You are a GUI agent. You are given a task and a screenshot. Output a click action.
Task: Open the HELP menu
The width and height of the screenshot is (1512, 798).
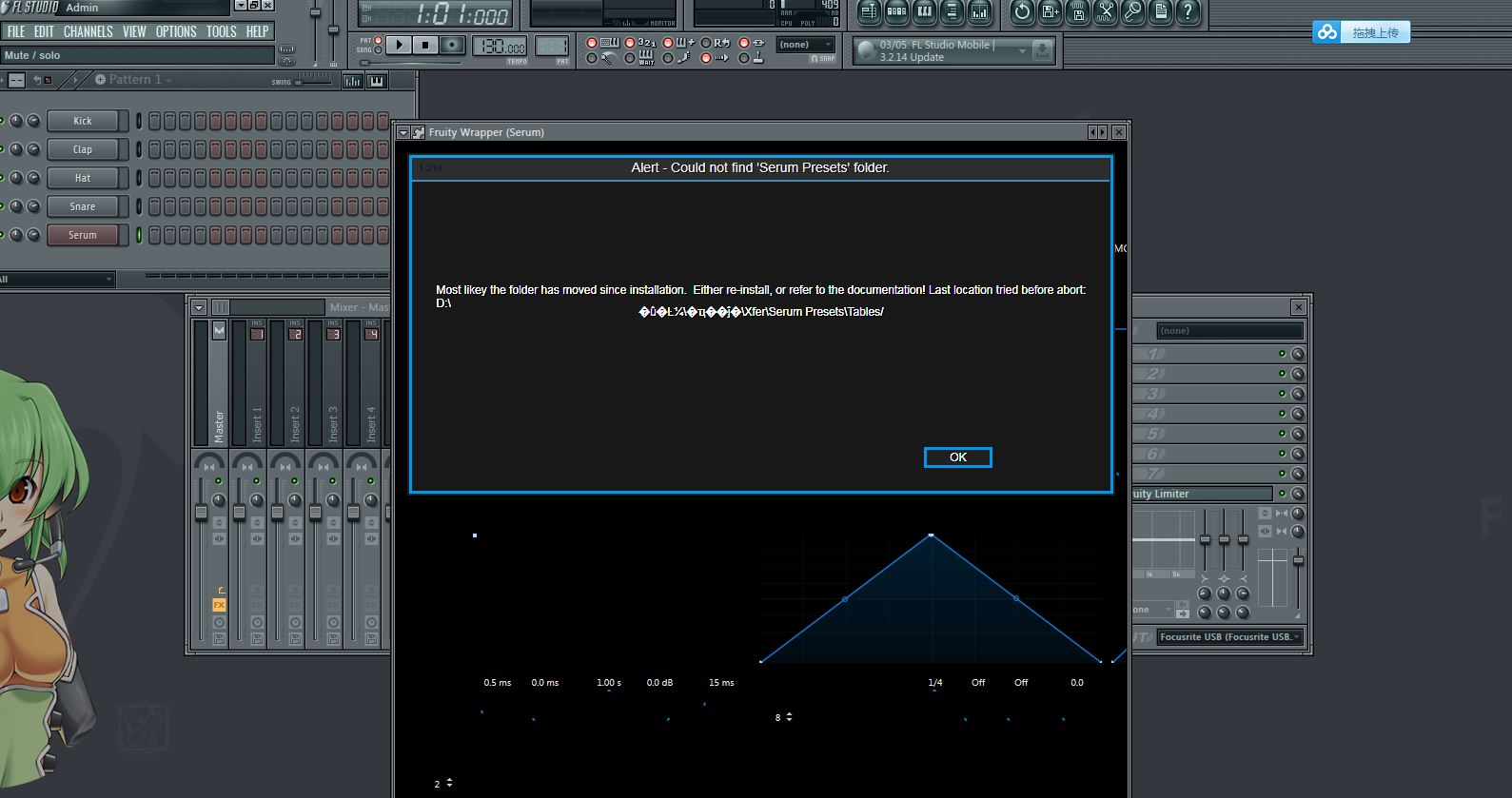257,31
